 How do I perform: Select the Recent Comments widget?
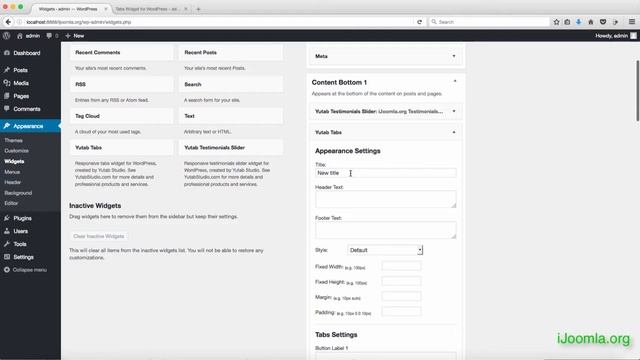click(x=122, y=53)
